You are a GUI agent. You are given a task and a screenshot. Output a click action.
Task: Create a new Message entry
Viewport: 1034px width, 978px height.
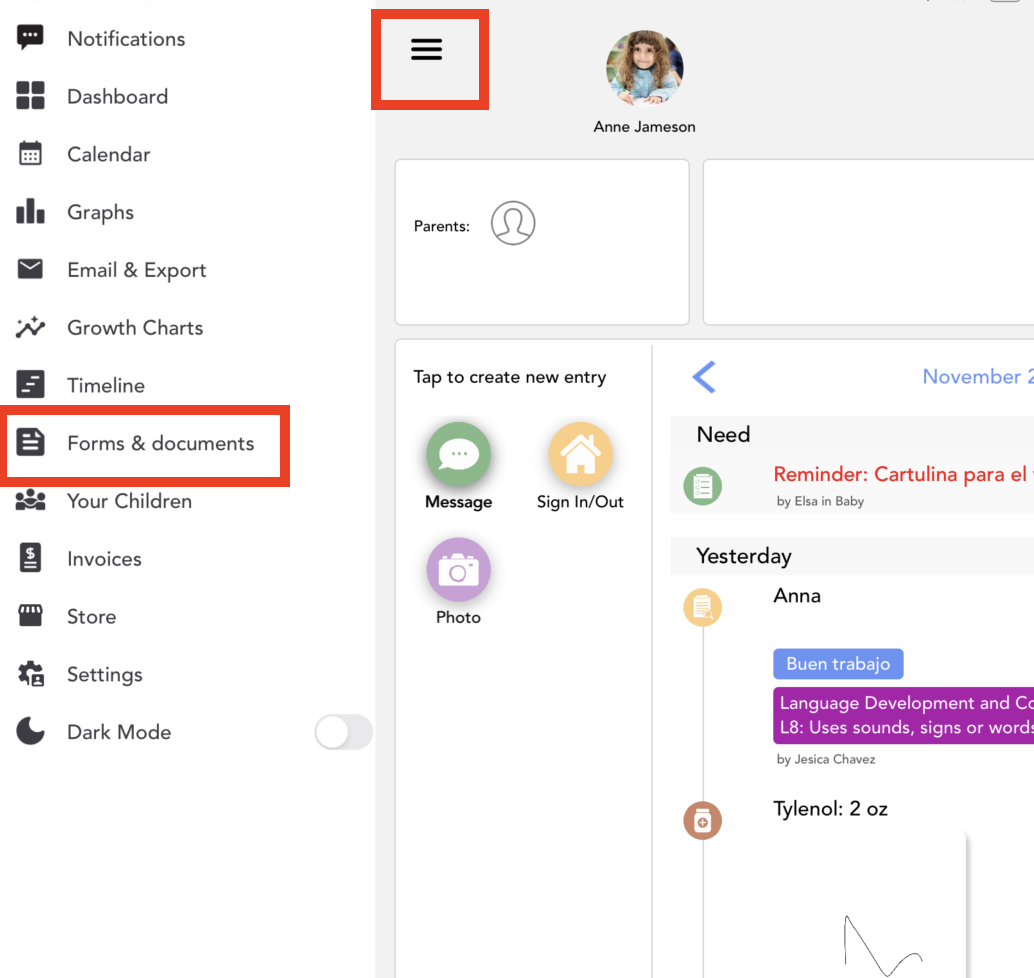pos(458,454)
